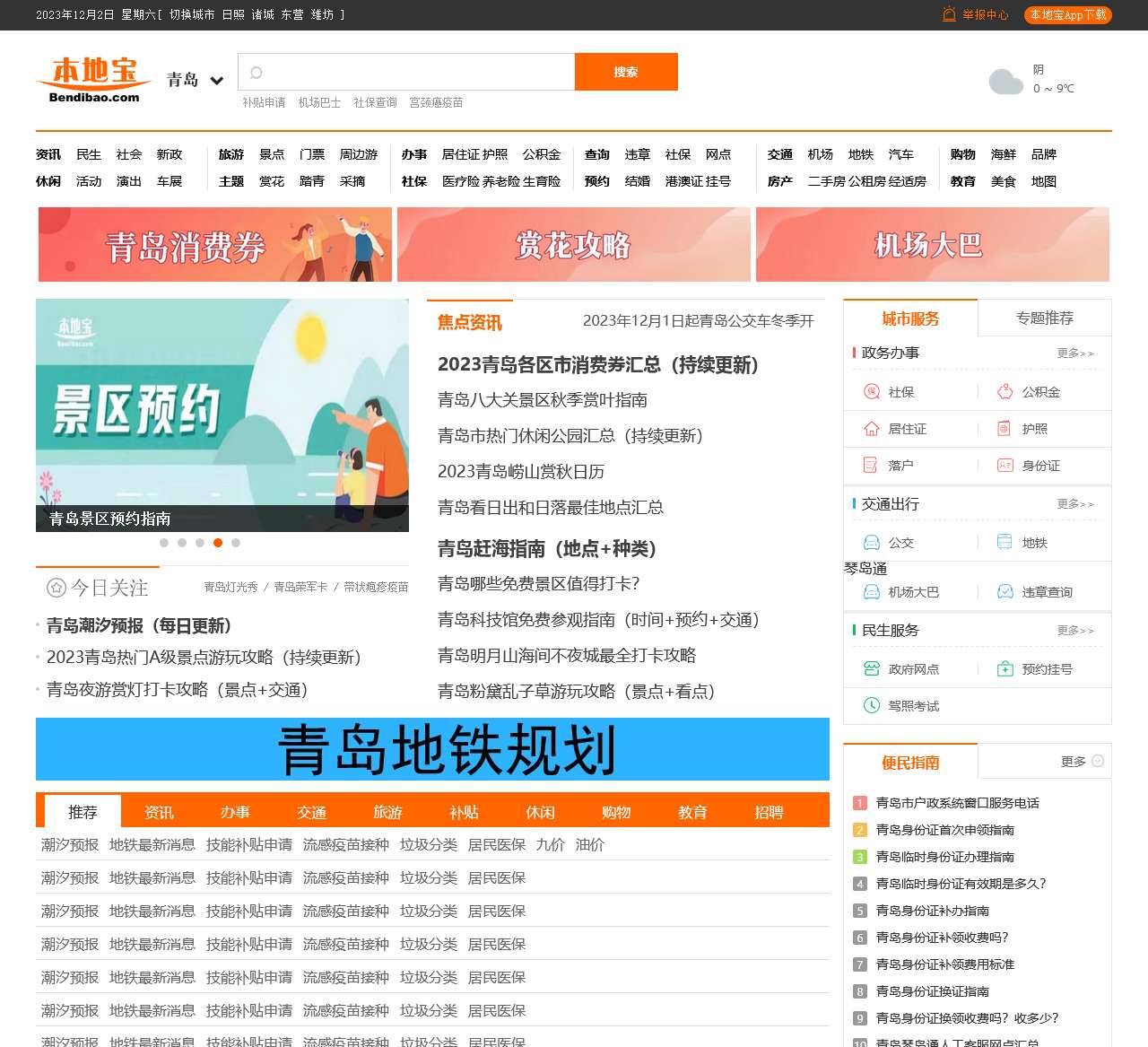The width and height of the screenshot is (1148, 1047).
Task: Open the 景区预约 carousel image
Action: (x=222, y=415)
